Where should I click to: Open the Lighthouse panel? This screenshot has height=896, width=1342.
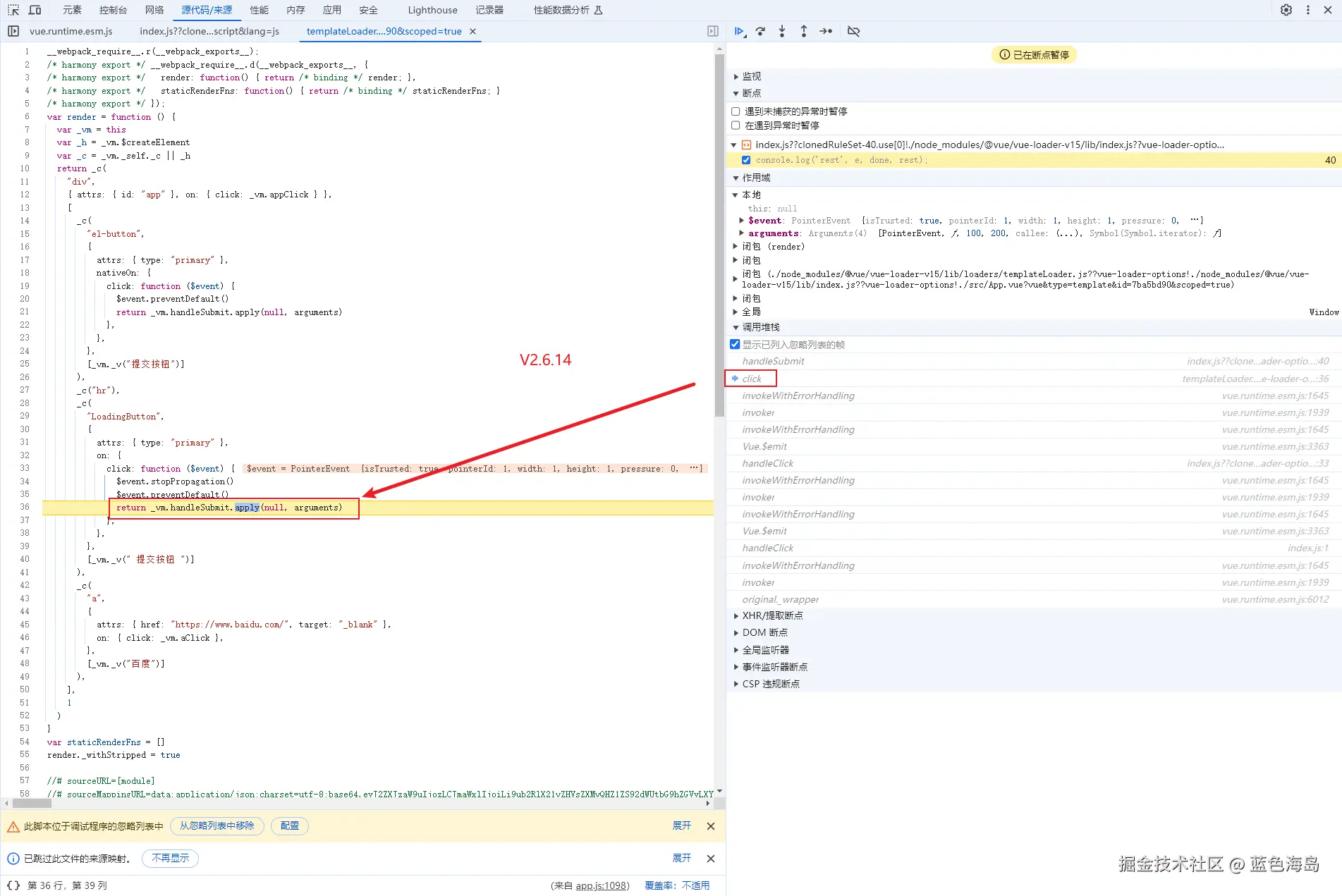pos(432,10)
